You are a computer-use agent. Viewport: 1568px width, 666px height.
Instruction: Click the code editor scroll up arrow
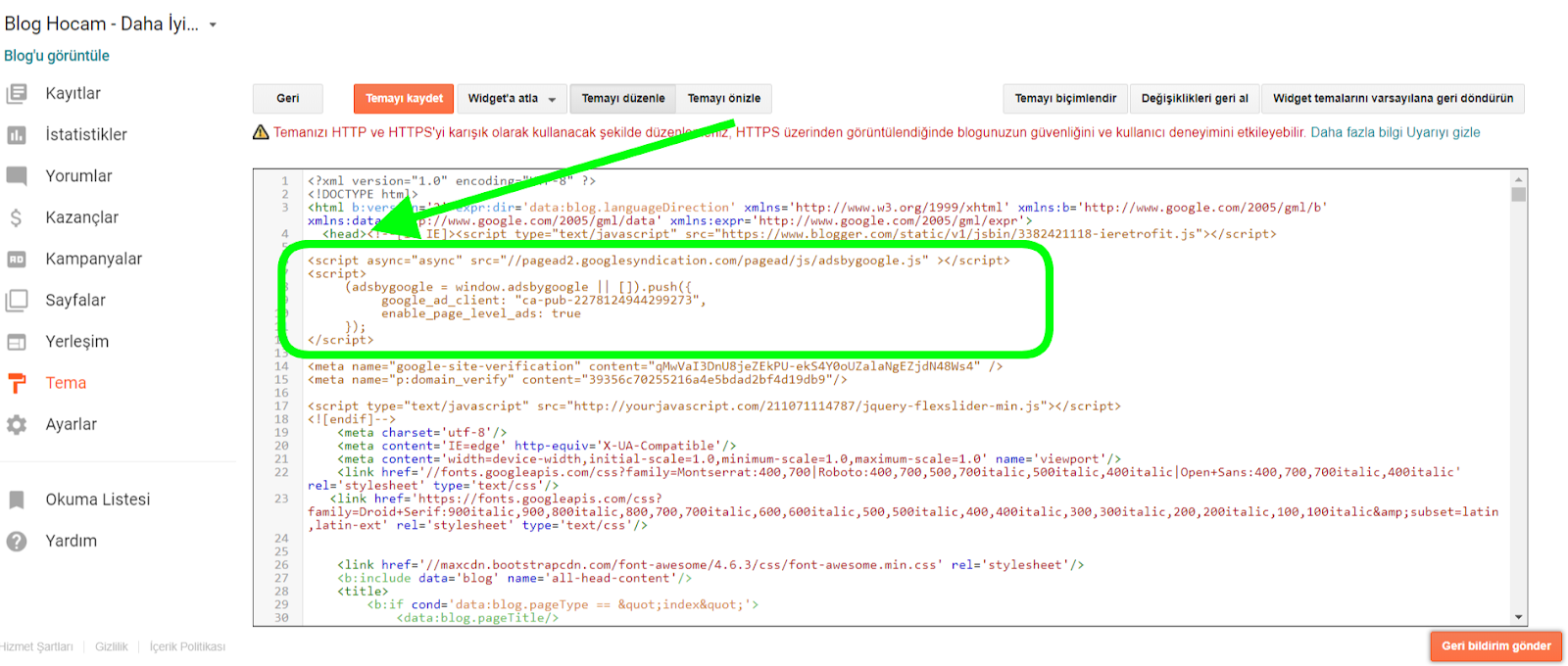(x=1518, y=179)
